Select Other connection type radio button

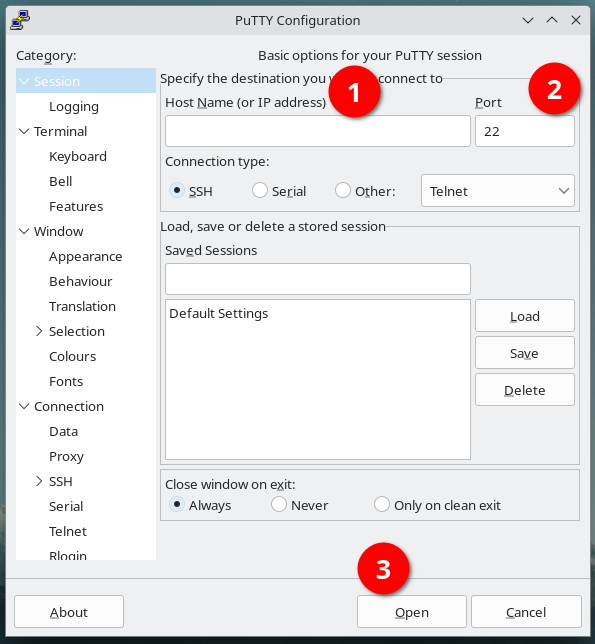tap(343, 190)
